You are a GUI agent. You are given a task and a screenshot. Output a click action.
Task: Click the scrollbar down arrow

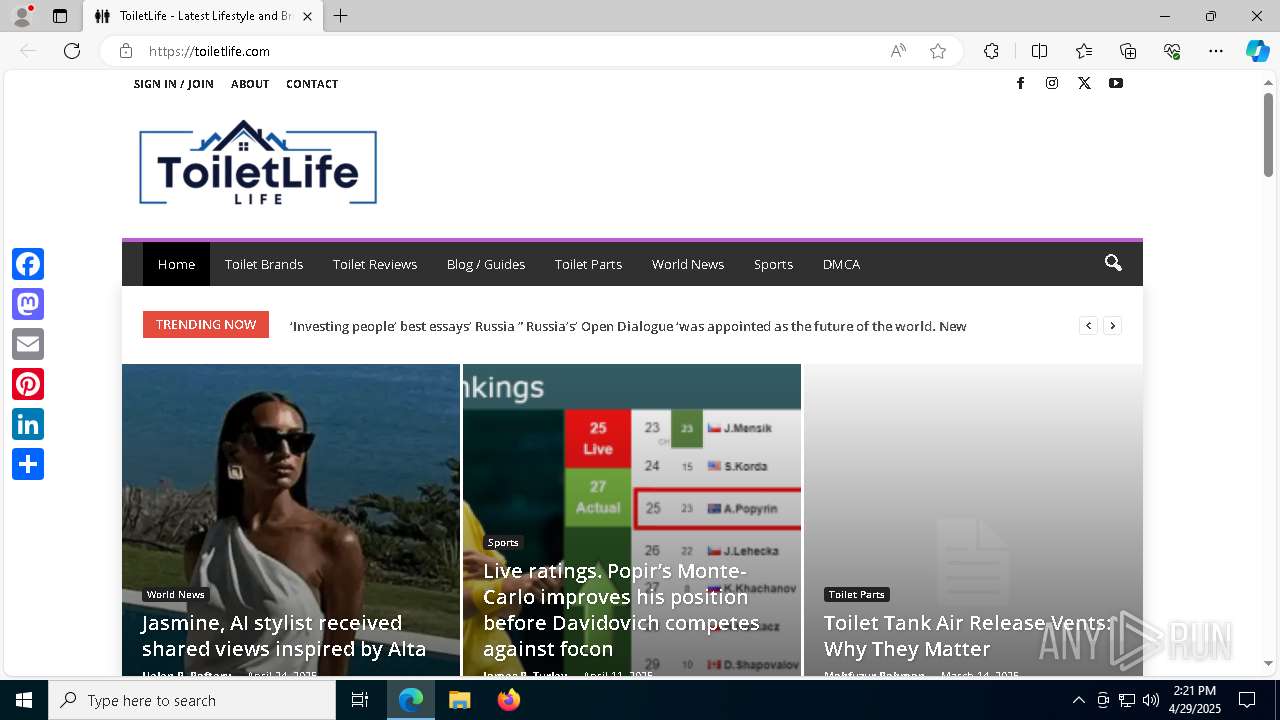(x=1268, y=663)
